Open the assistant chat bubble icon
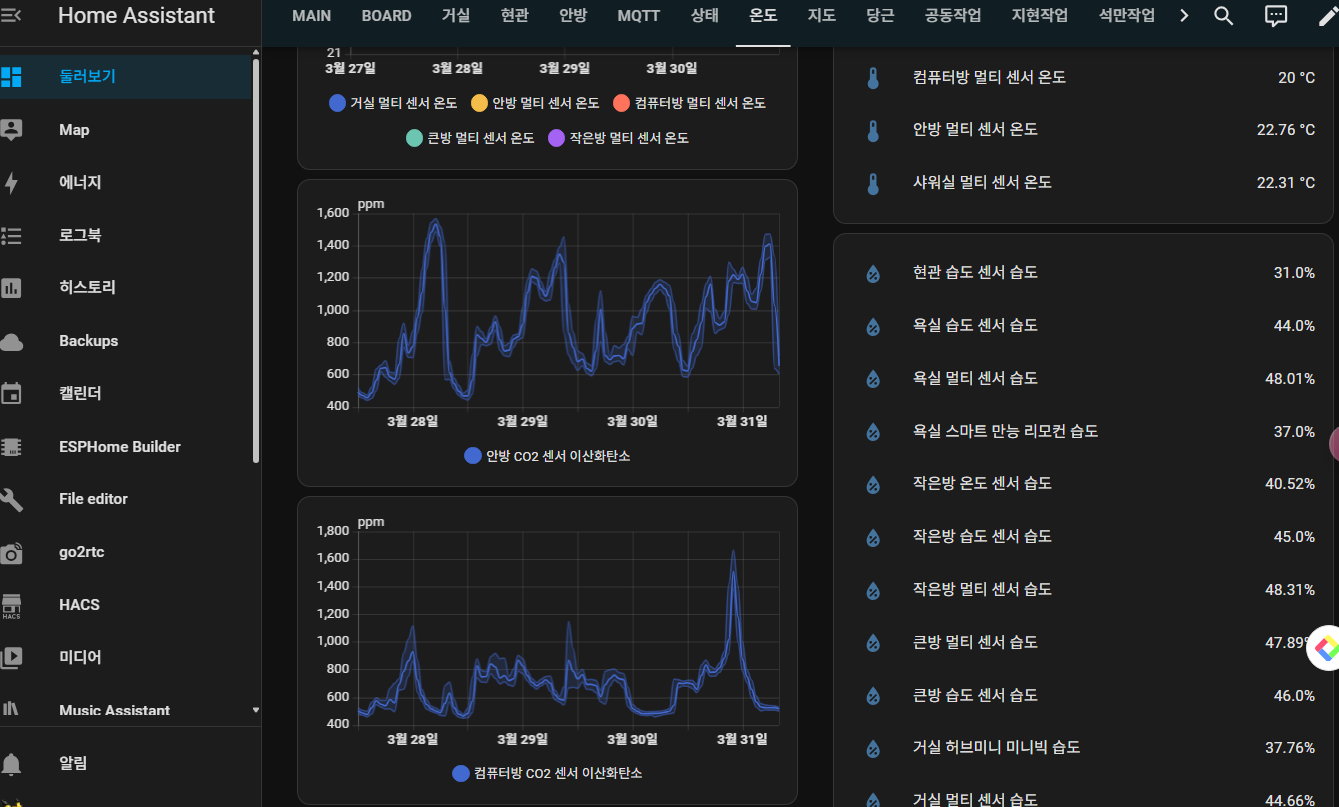The height and width of the screenshot is (807, 1339). tap(1275, 16)
